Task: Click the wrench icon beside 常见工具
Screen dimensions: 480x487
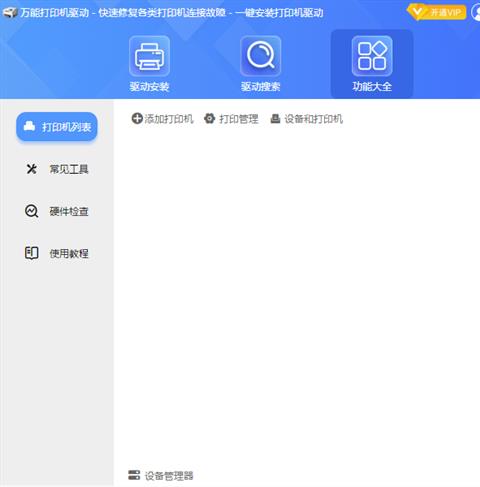Action: tap(32, 169)
